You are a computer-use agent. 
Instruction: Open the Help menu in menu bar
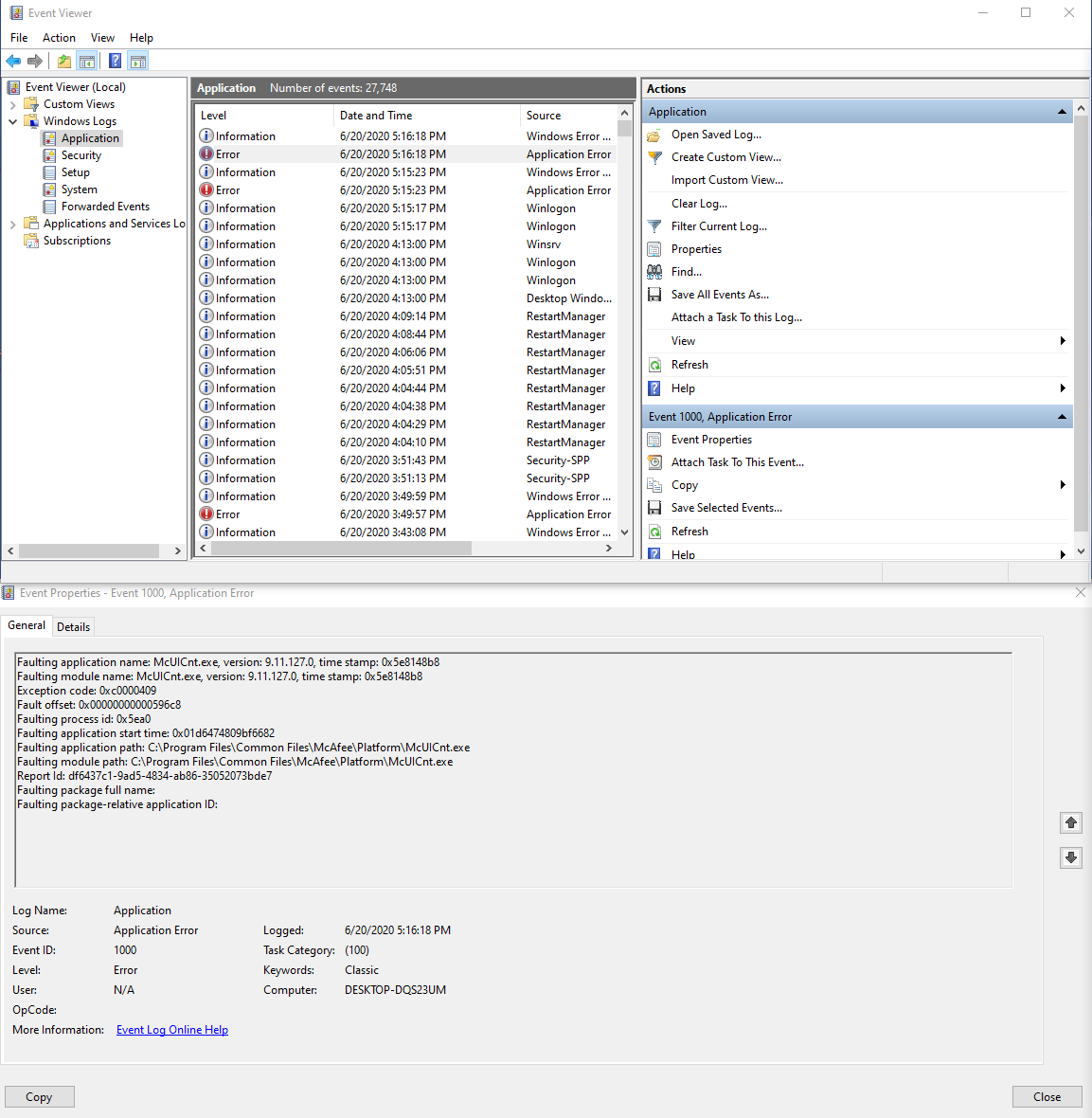[141, 38]
